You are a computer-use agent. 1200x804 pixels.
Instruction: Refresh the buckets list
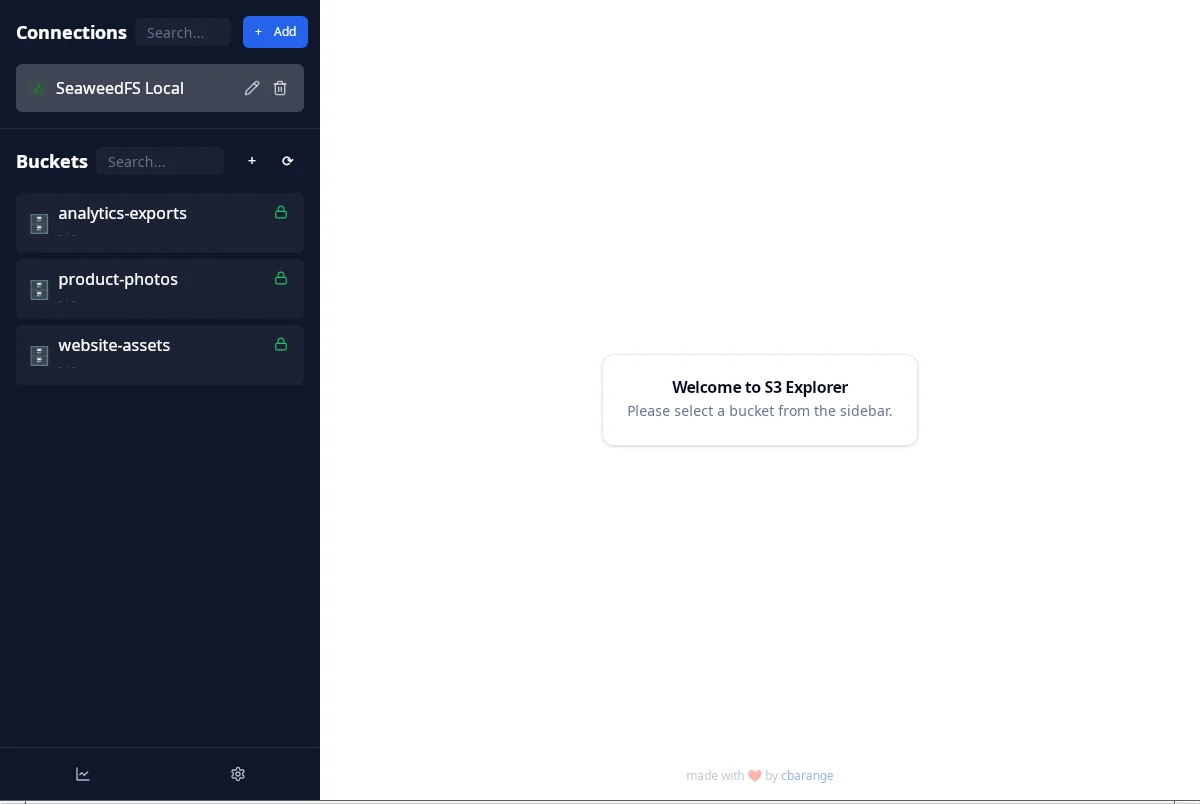pos(288,161)
